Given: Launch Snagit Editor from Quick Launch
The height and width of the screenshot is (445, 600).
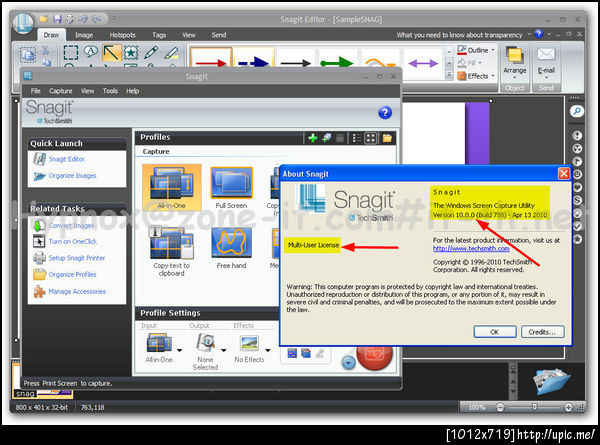Looking at the screenshot, I should tap(67, 159).
